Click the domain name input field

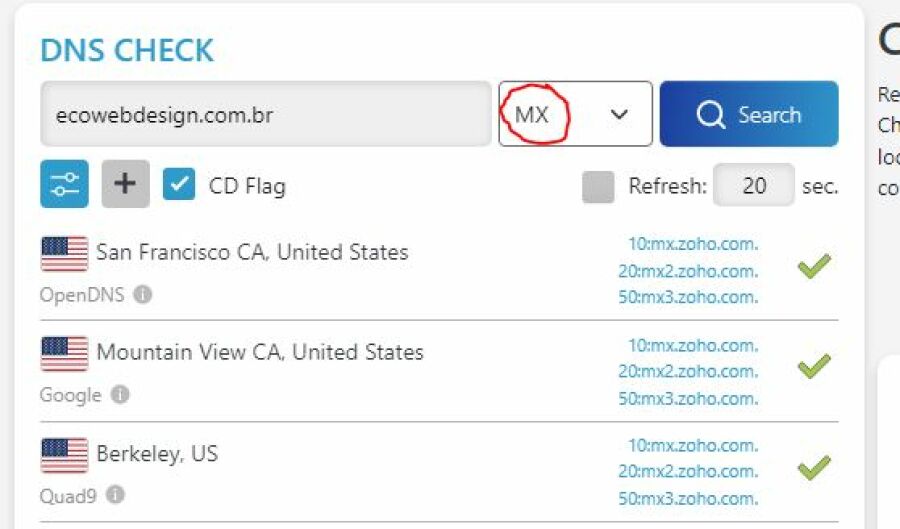point(265,114)
